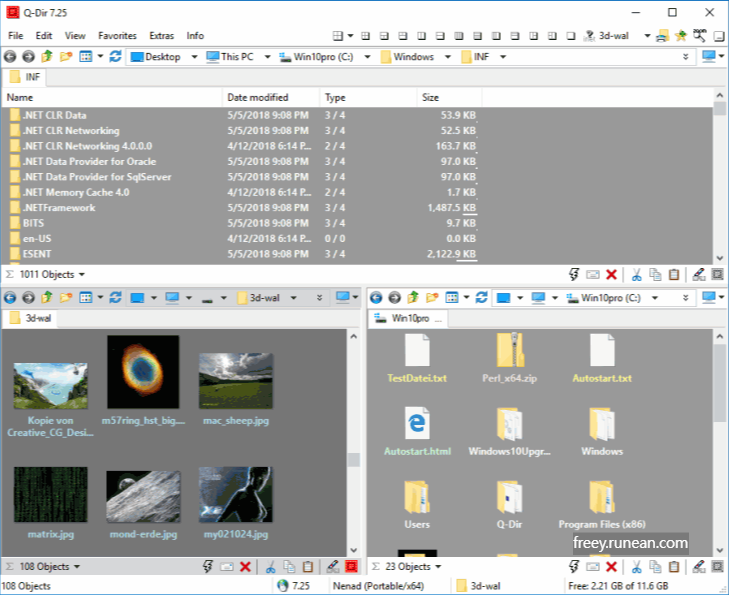Select the BITS folder row
The height and width of the screenshot is (595, 729).
pyautogui.click(x=357, y=223)
